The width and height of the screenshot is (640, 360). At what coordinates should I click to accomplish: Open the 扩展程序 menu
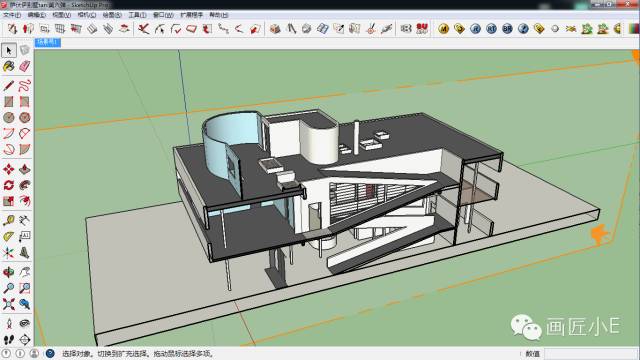tap(191, 15)
